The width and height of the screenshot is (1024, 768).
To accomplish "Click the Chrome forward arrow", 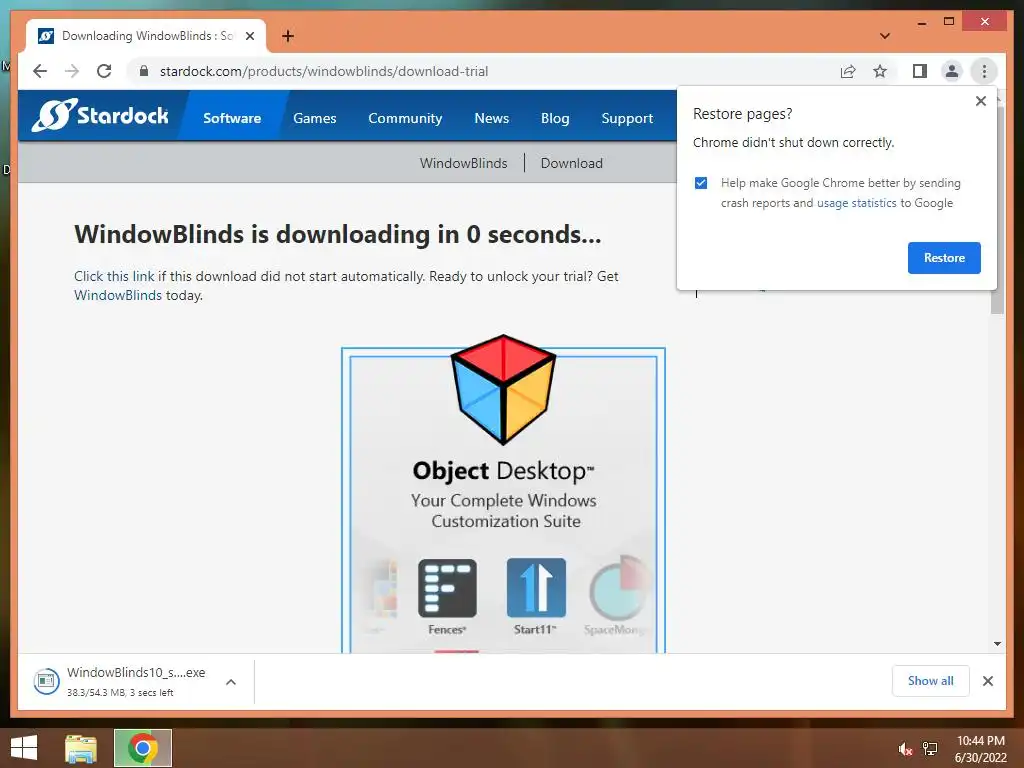I will 72,71.
